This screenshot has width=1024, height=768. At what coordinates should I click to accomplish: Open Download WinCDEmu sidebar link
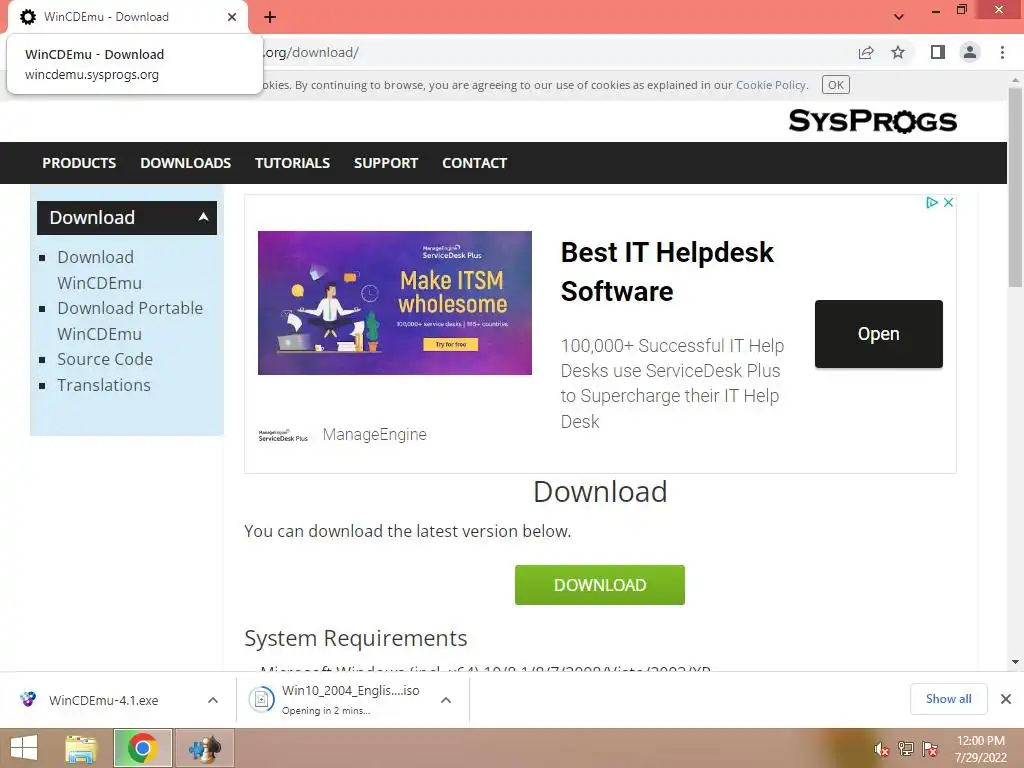tap(99, 270)
